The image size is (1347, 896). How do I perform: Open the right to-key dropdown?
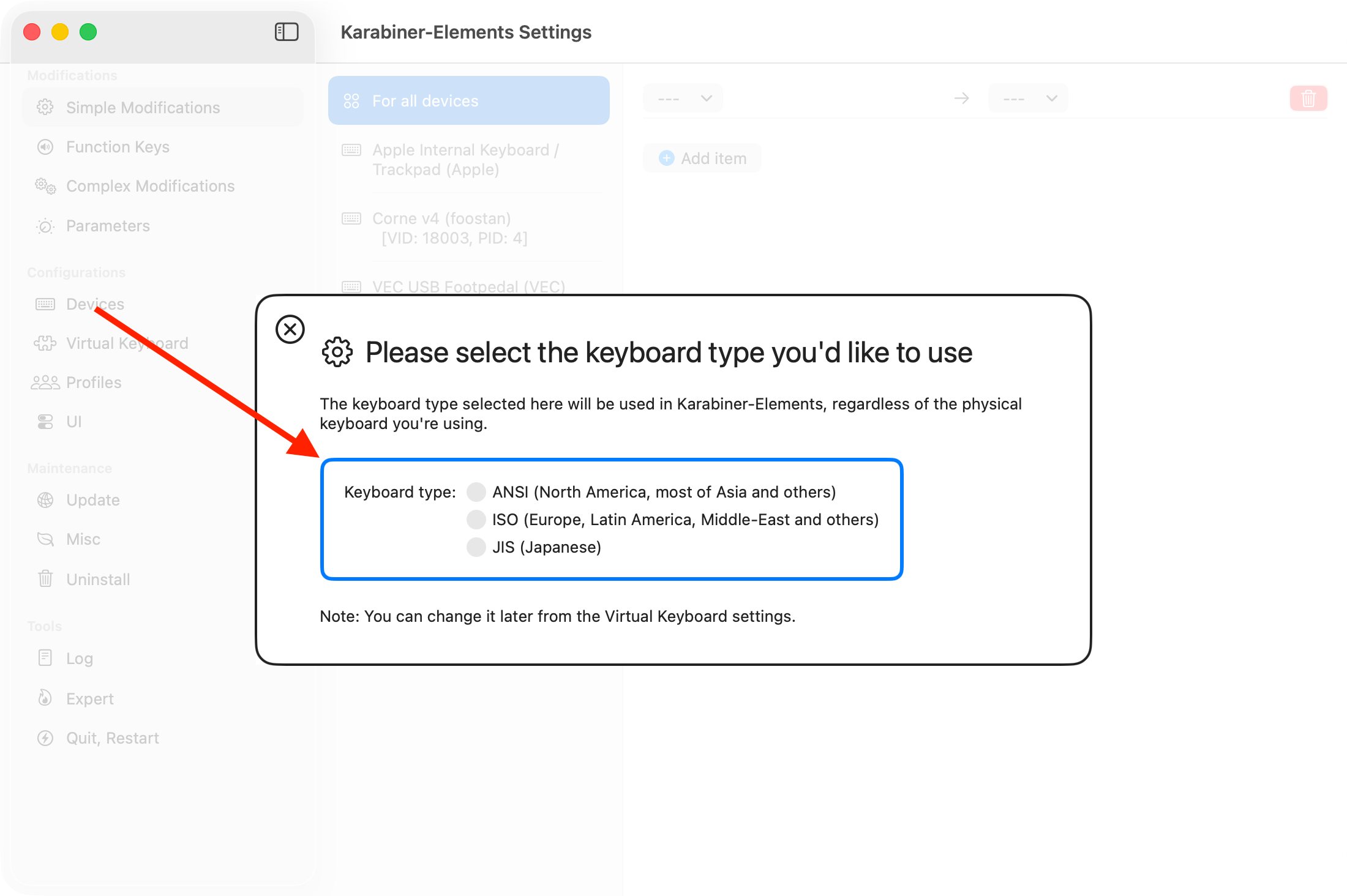pyautogui.click(x=1029, y=99)
